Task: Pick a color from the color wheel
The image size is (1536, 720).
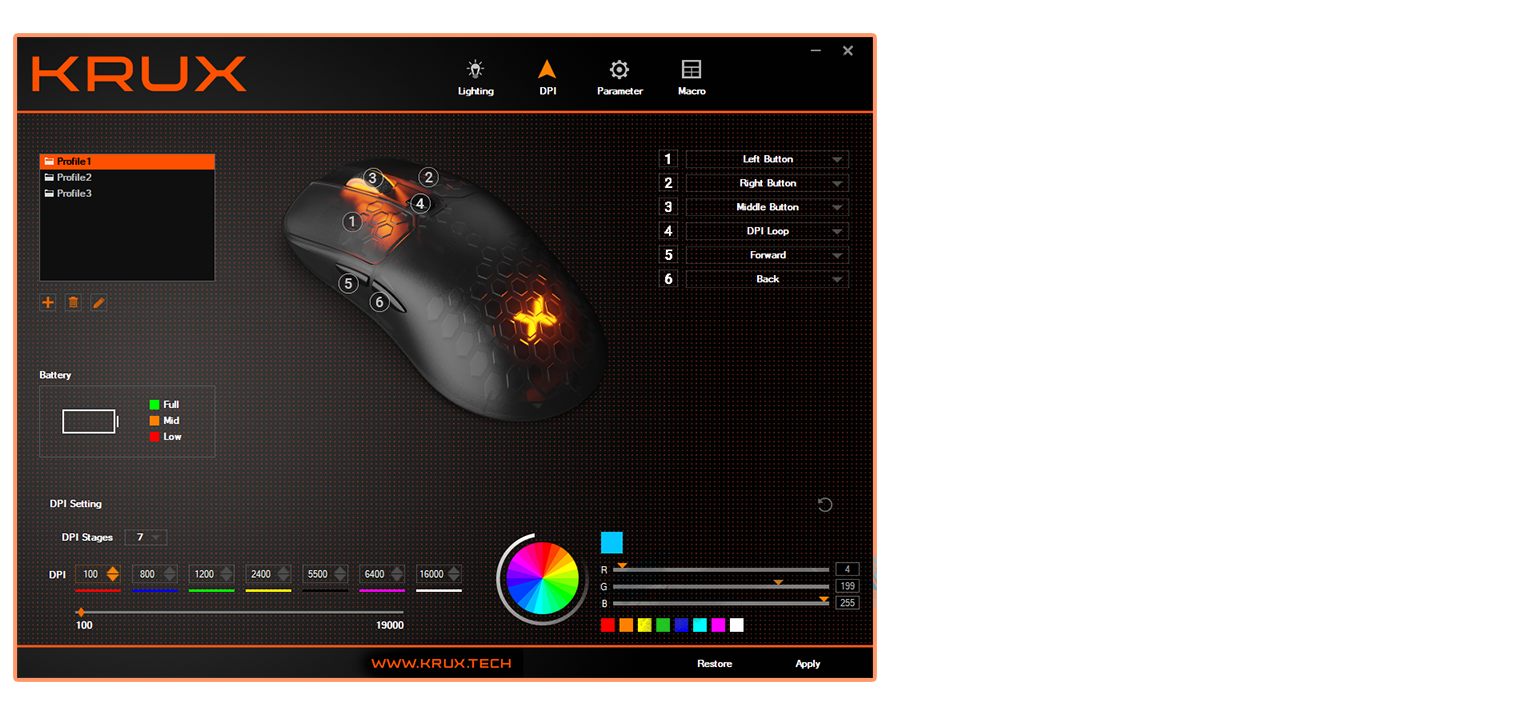Action: point(542,579)
